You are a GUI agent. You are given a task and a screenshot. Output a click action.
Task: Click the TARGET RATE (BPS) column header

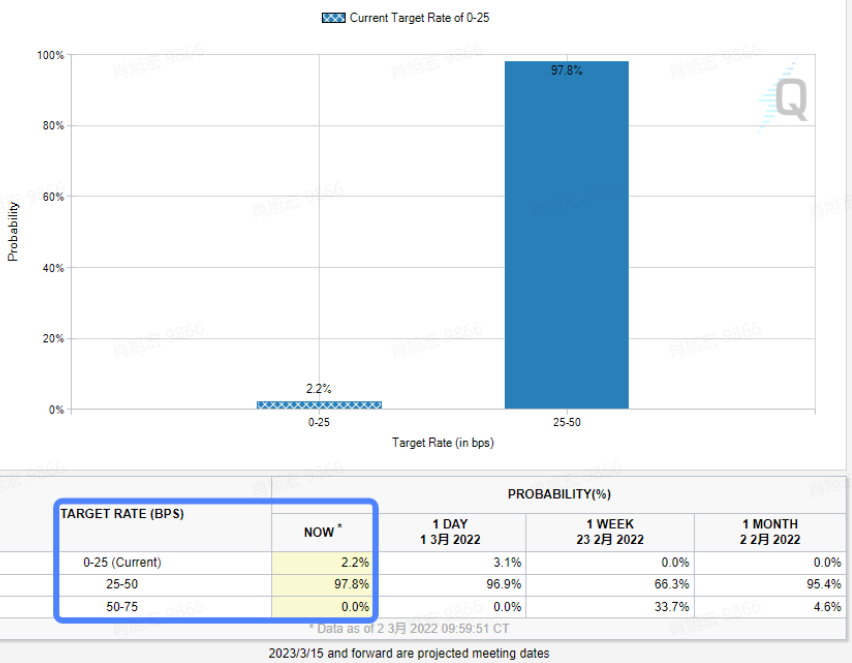pos(122,514)
